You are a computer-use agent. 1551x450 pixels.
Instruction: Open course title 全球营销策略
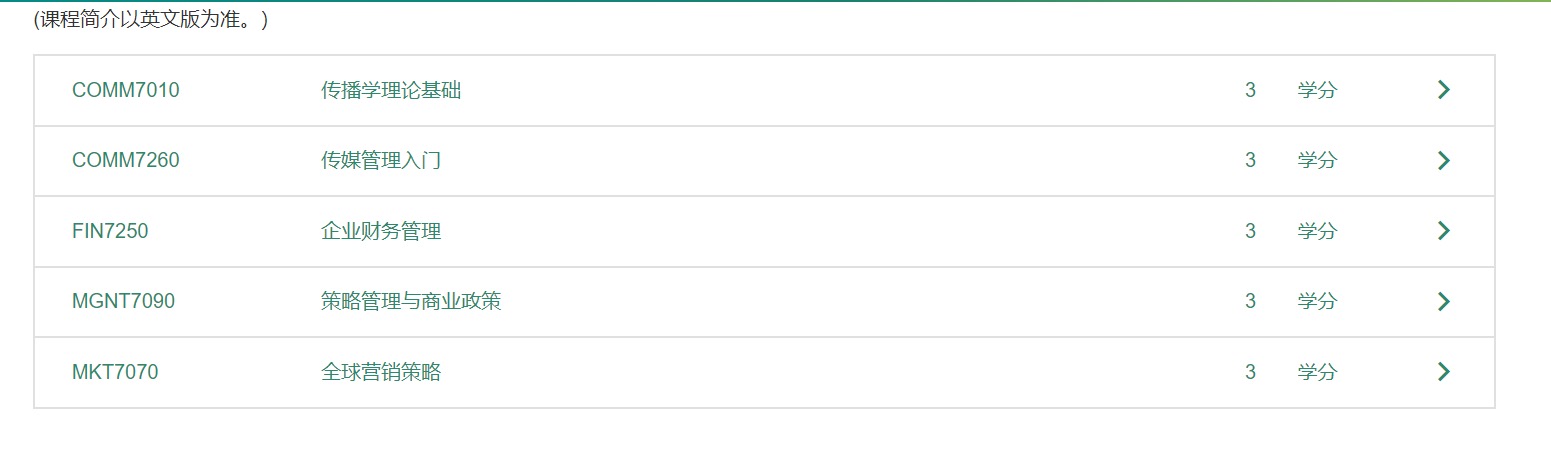381,372
